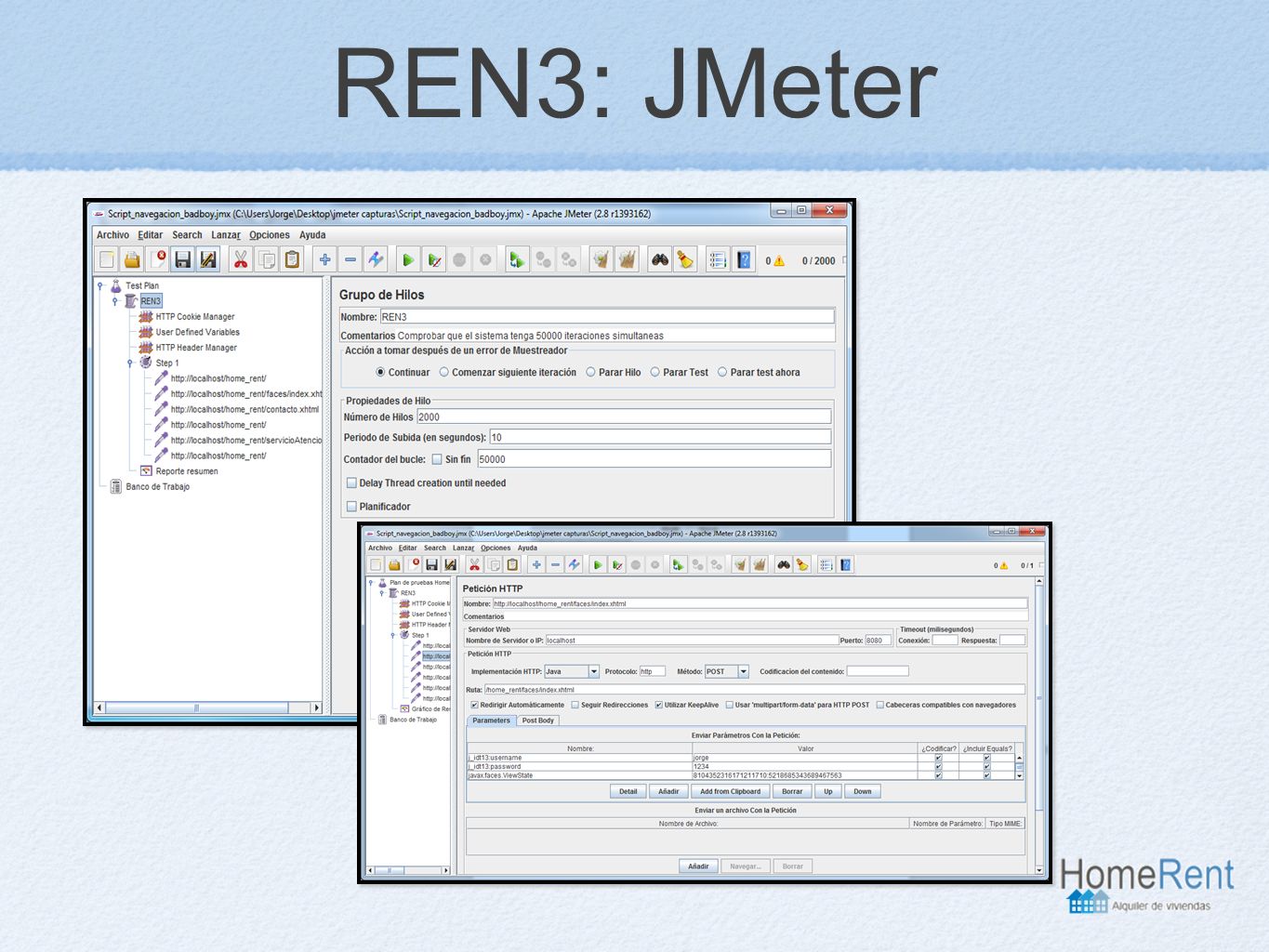This screenshot has height=952, width=1269.
Task: Open the Editar menu in the front JMeter window
Action: [408, 548]
